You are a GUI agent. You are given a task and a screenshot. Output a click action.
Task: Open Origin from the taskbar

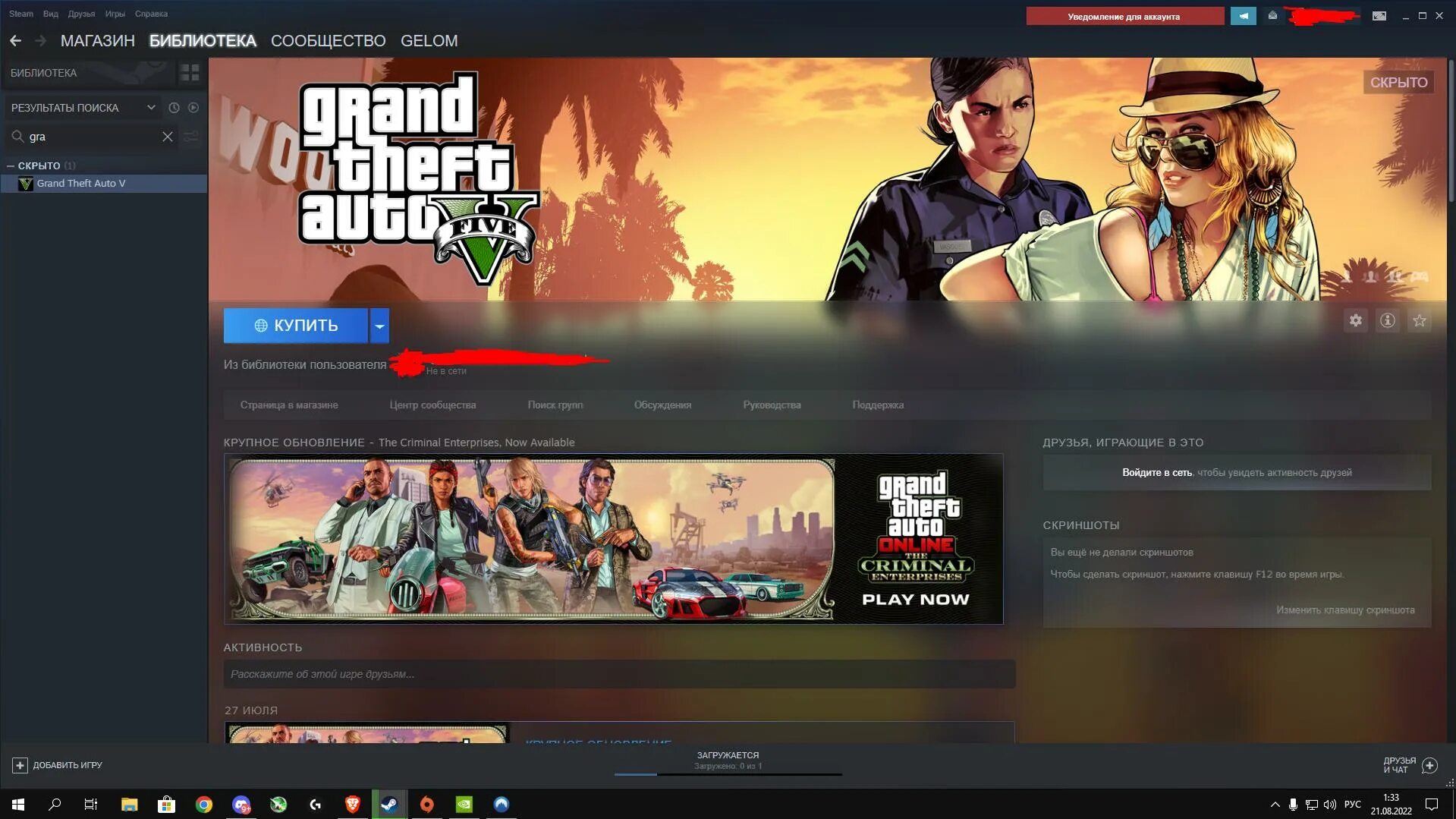(x=427, y=805)
